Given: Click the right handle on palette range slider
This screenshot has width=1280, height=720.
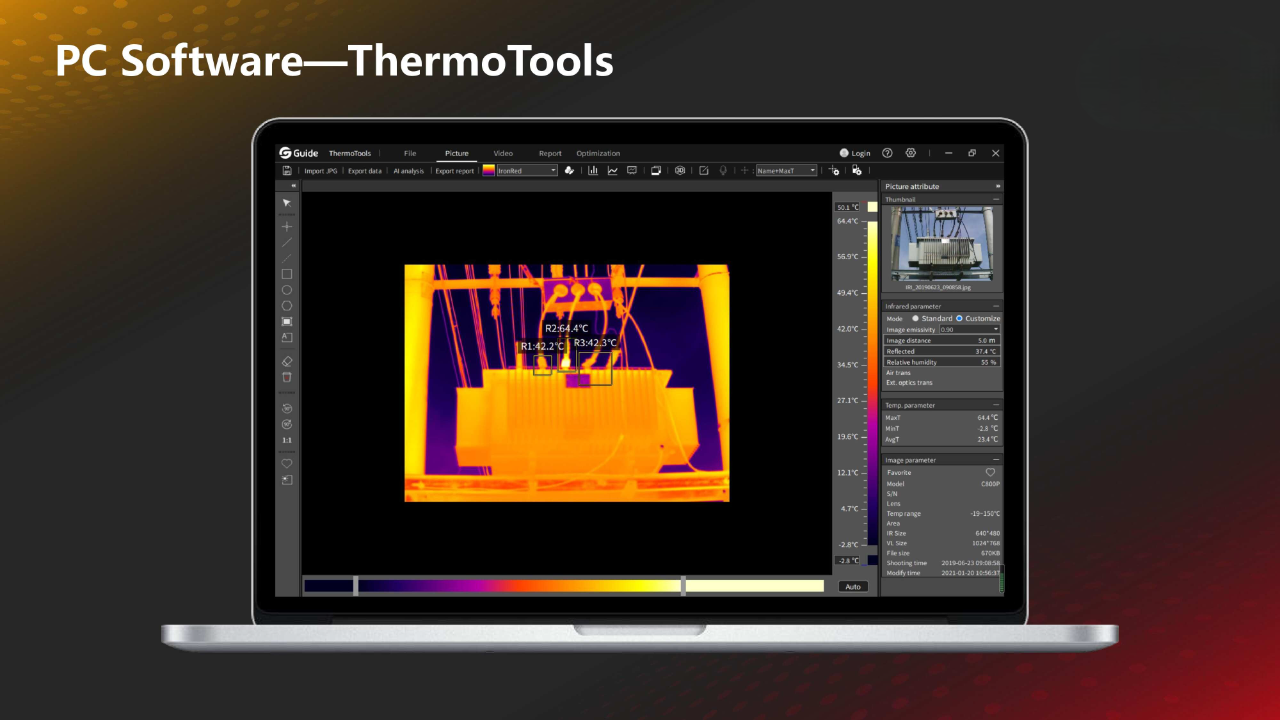Looking at the screenshot, I should (683, 586).
